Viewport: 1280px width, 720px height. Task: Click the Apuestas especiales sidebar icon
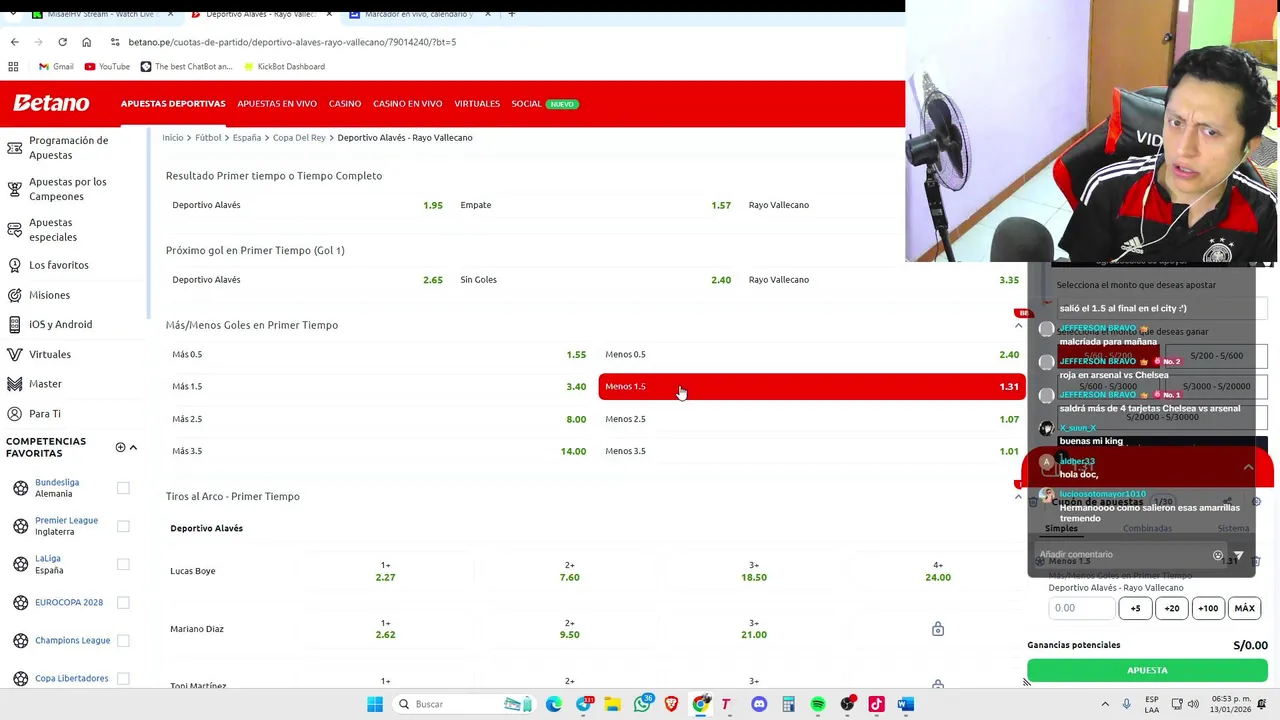coord(14,230)
